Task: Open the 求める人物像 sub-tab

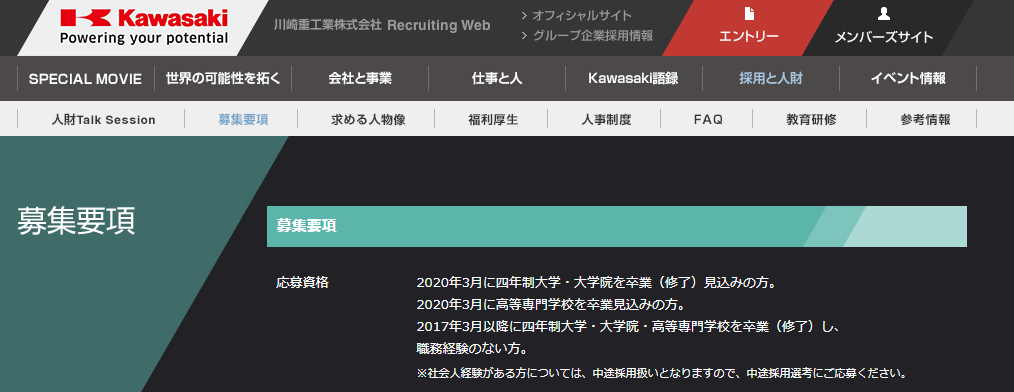Action: pos(368,120)
